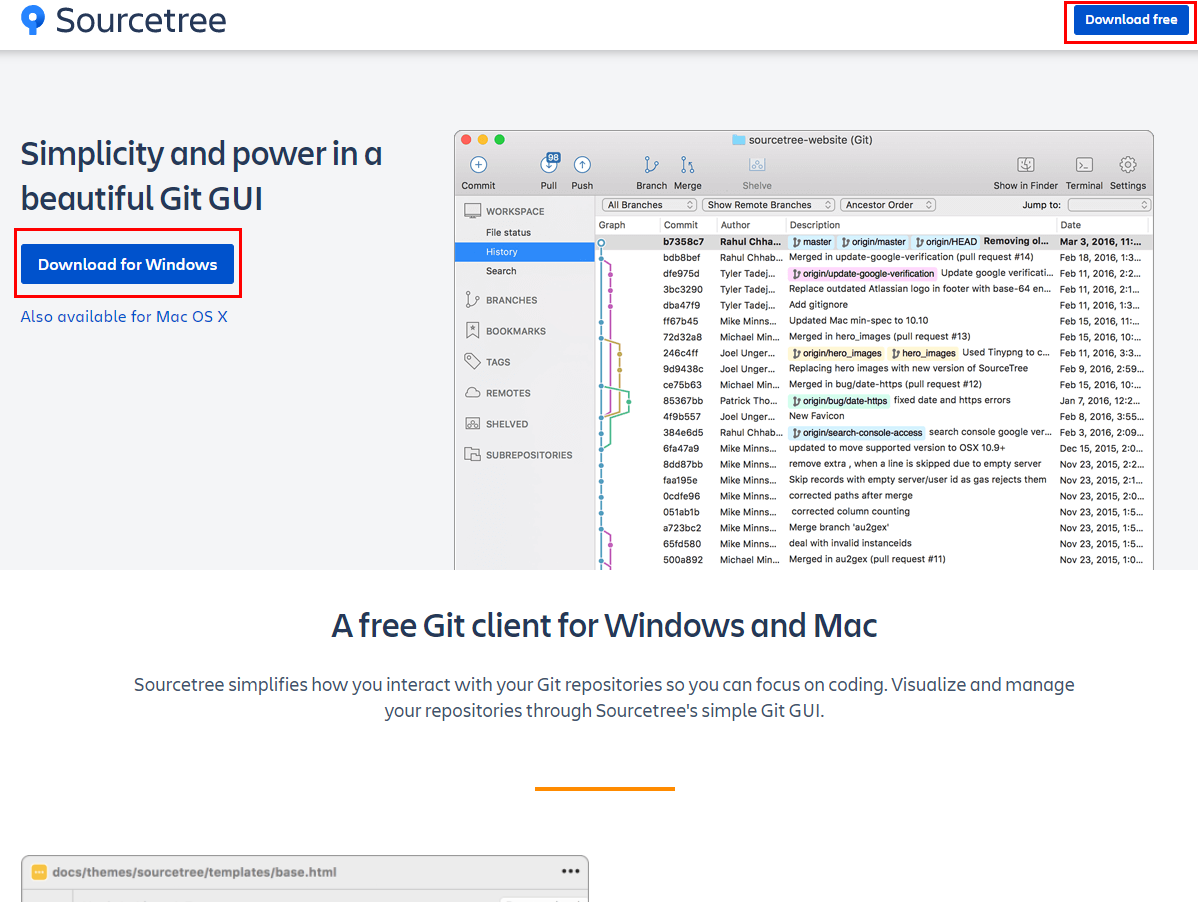The height and width of the screenshot is (902, 1198).
Task: Open Show Remote Branches dropdown
Action: 768,205
